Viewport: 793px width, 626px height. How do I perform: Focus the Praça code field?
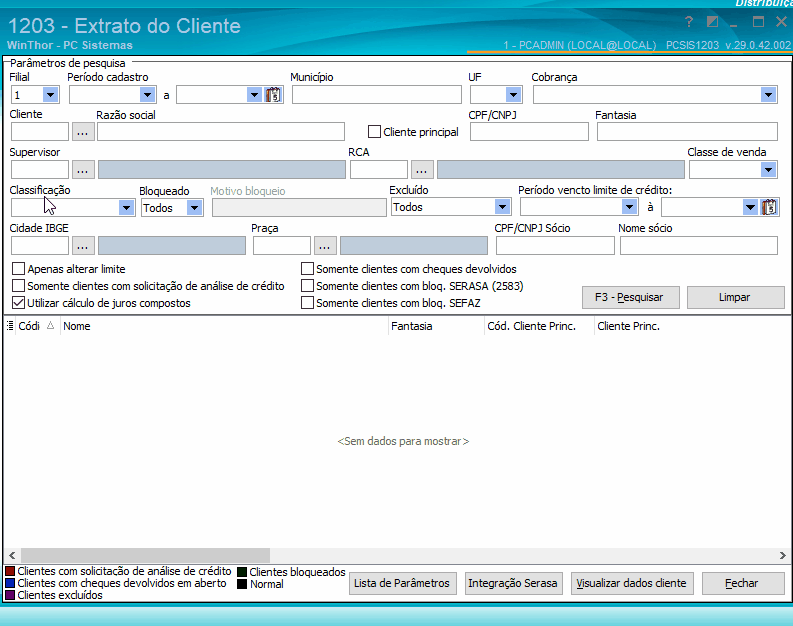pos(282,246)
